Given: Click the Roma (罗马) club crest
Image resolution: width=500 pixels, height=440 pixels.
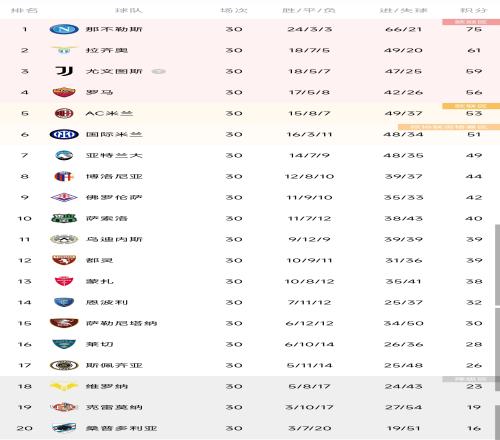Looking at the screenshot, I should click(64, 92).
